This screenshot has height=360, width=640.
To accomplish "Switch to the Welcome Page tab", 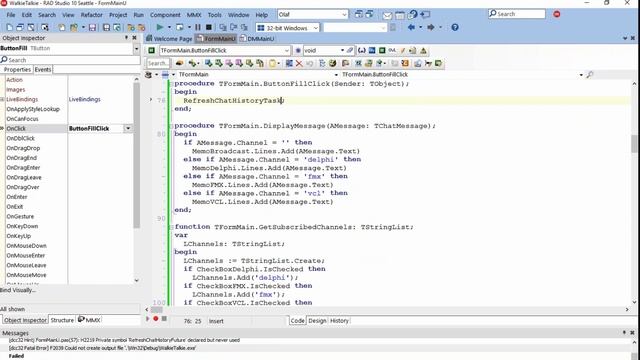I will point(169,38).
